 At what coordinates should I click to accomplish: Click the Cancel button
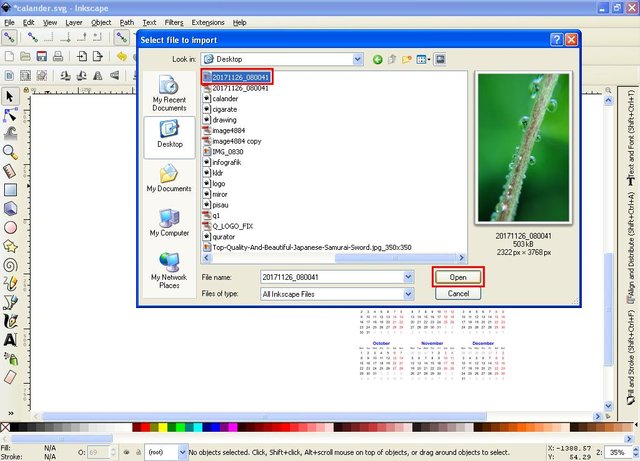pos(458,294)
